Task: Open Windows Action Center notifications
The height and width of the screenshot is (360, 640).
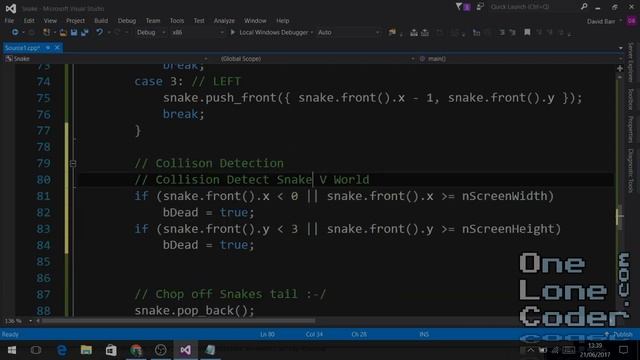Action: [x=623, y=350]
